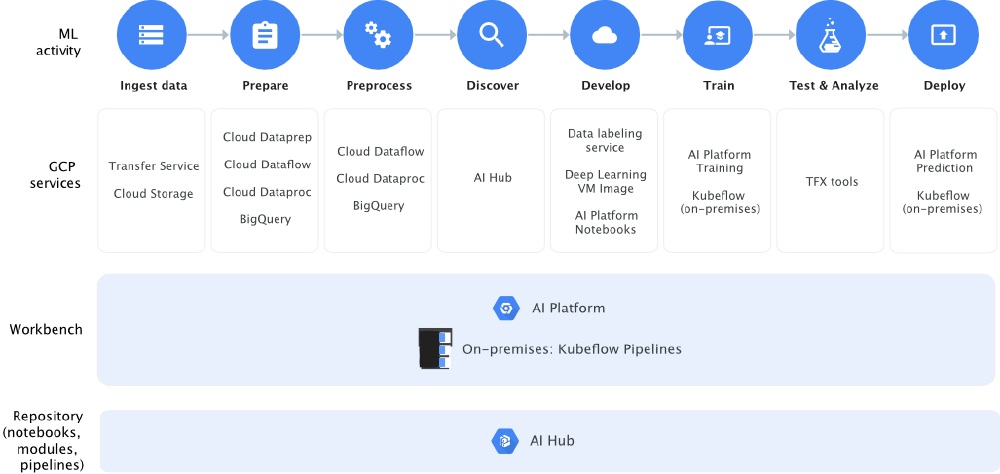Click Kubeflow (on-premises) in Train box

tap(719, 202)
